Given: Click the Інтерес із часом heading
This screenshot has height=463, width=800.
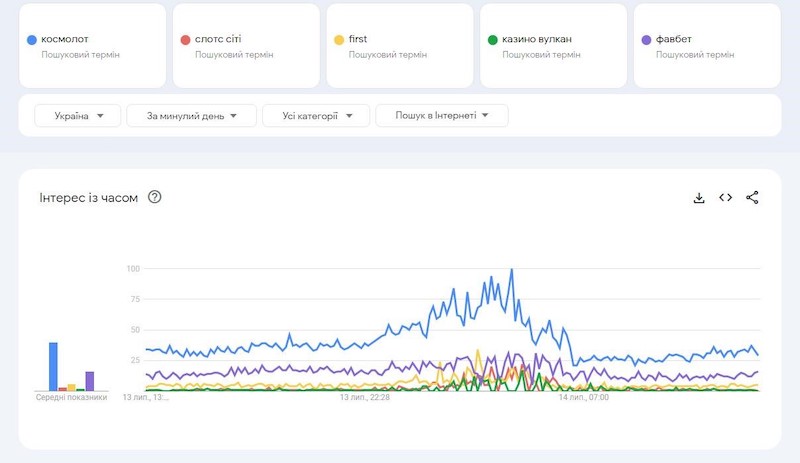Looking at the screenshot, I should point(89,198).
